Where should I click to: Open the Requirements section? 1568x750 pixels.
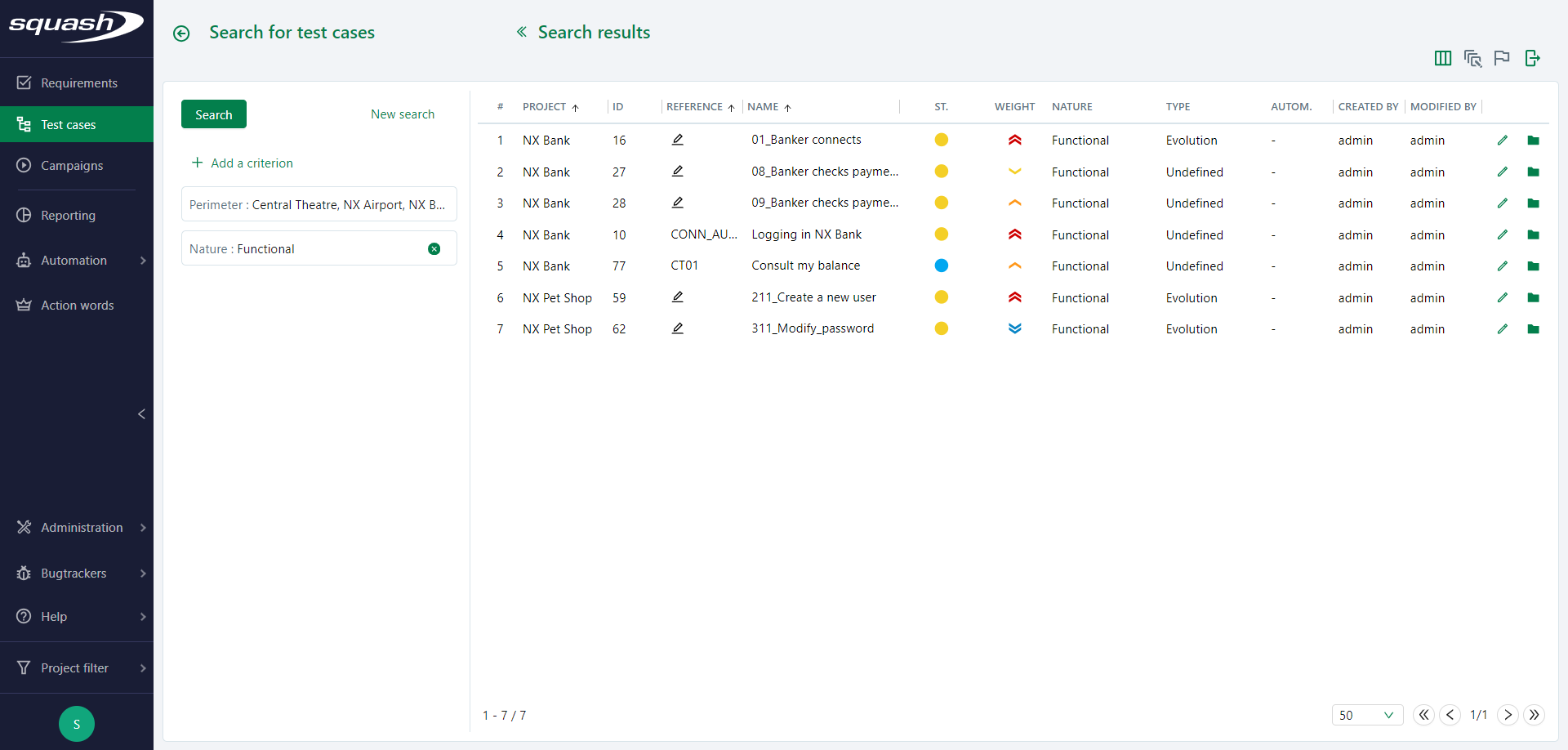pos(78,83)
